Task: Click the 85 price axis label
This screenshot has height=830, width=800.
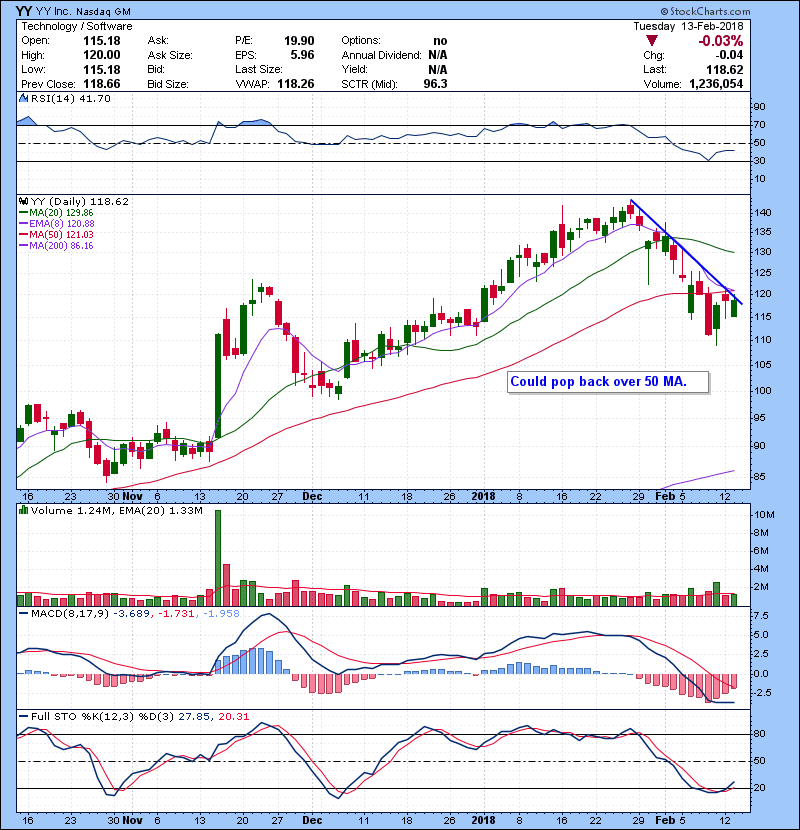Action: (759, 477)
